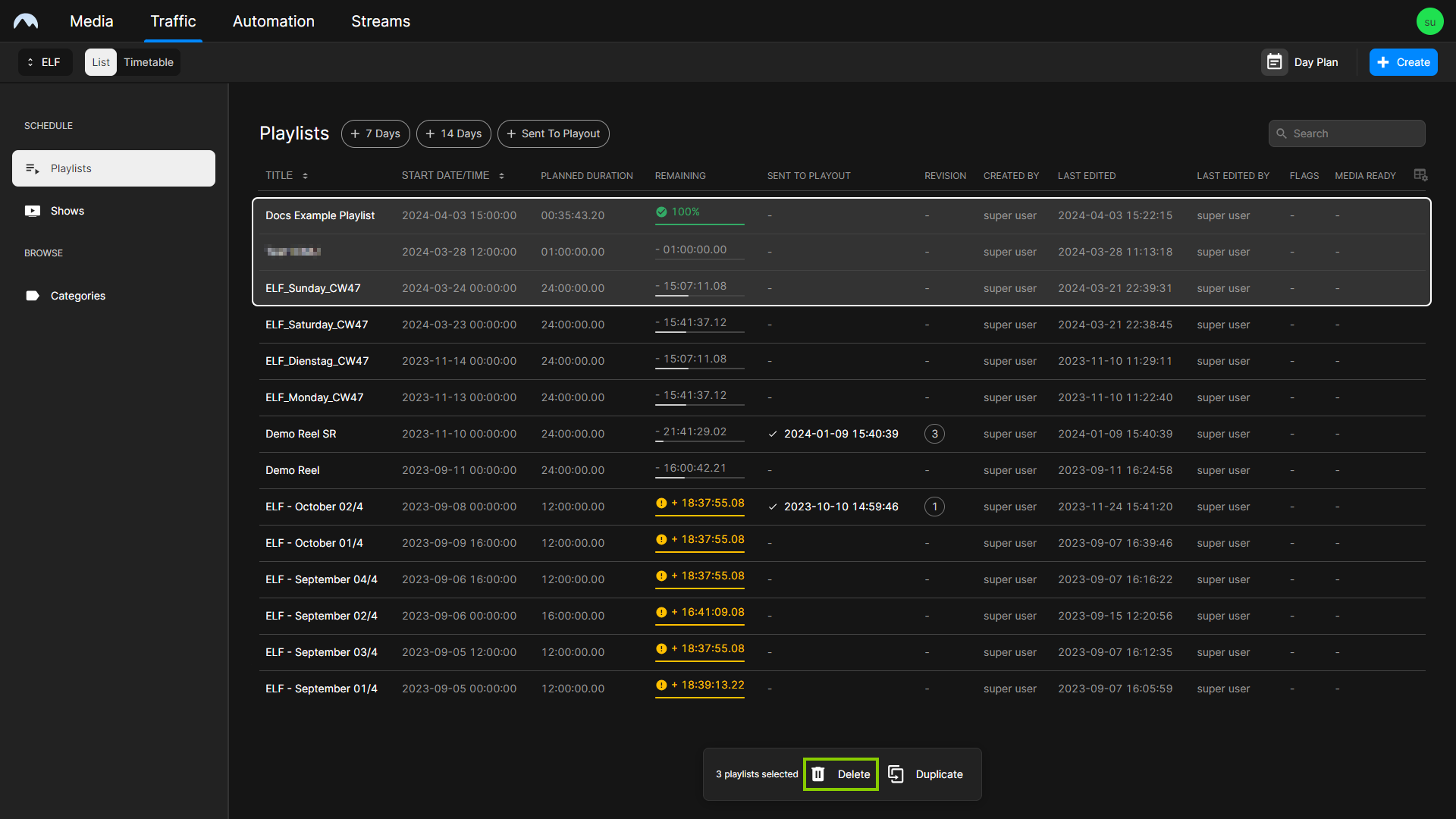Click the Delete trash icon in toolbar
Screen dimensions: 1456x819
818,773
